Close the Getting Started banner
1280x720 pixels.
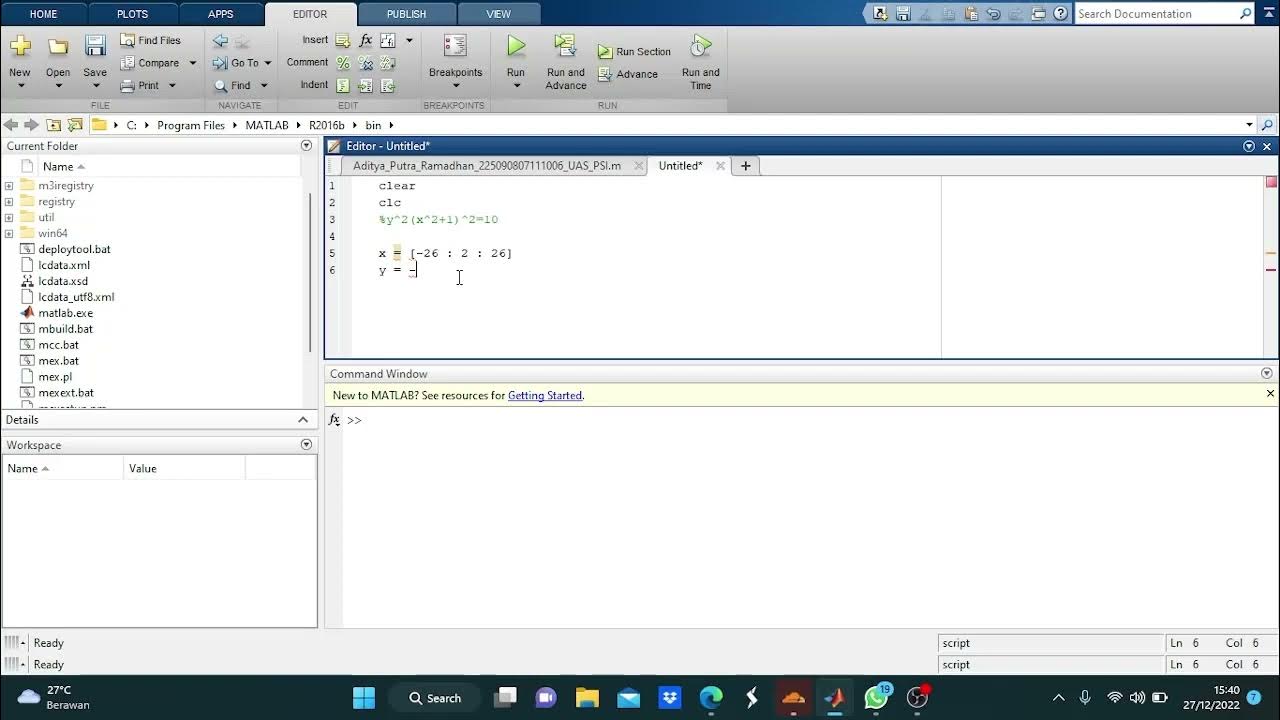[1270, 394]
